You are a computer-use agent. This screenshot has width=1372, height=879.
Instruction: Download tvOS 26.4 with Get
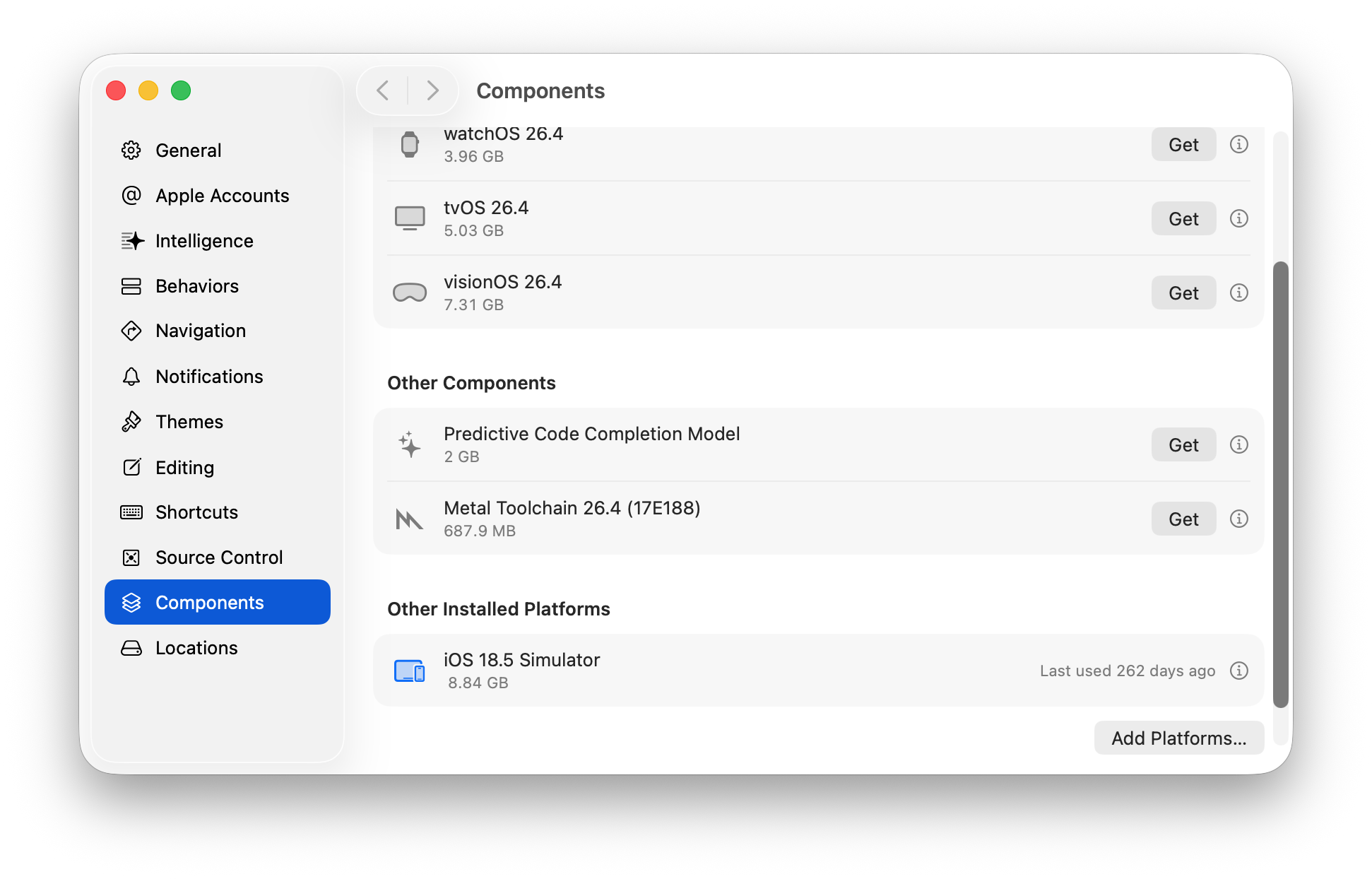click(1183, 219)
